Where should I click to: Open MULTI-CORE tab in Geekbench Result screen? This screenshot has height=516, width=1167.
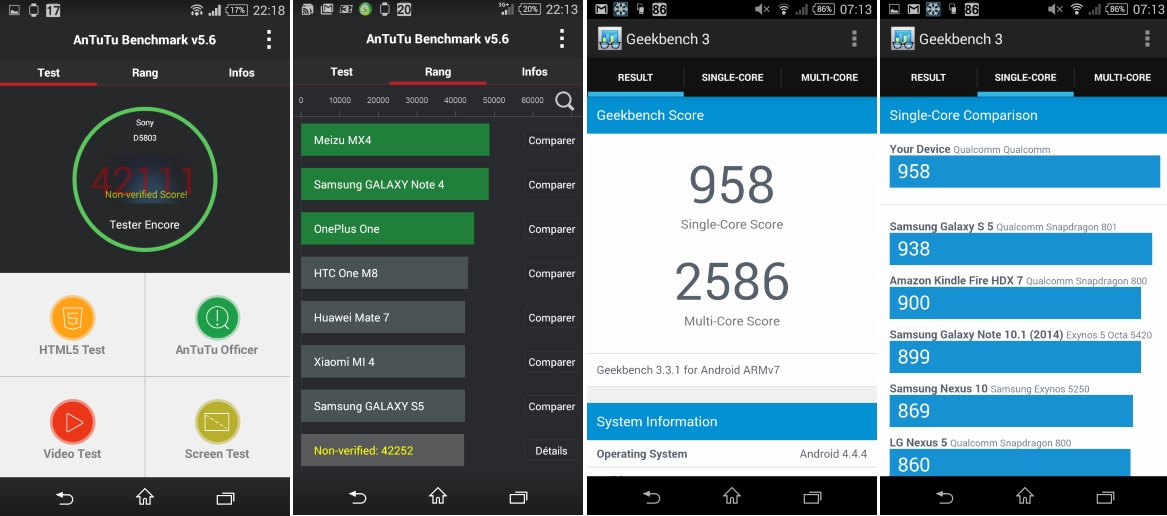829,77
